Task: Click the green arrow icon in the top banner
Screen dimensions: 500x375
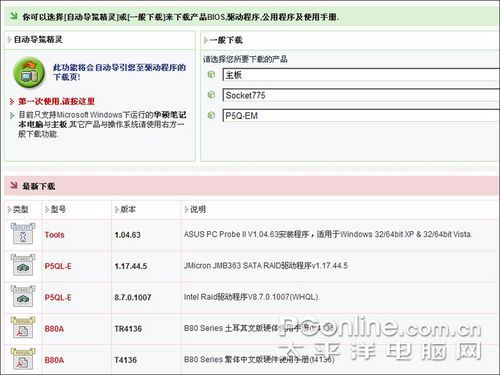Action: [x=14, y=16]
